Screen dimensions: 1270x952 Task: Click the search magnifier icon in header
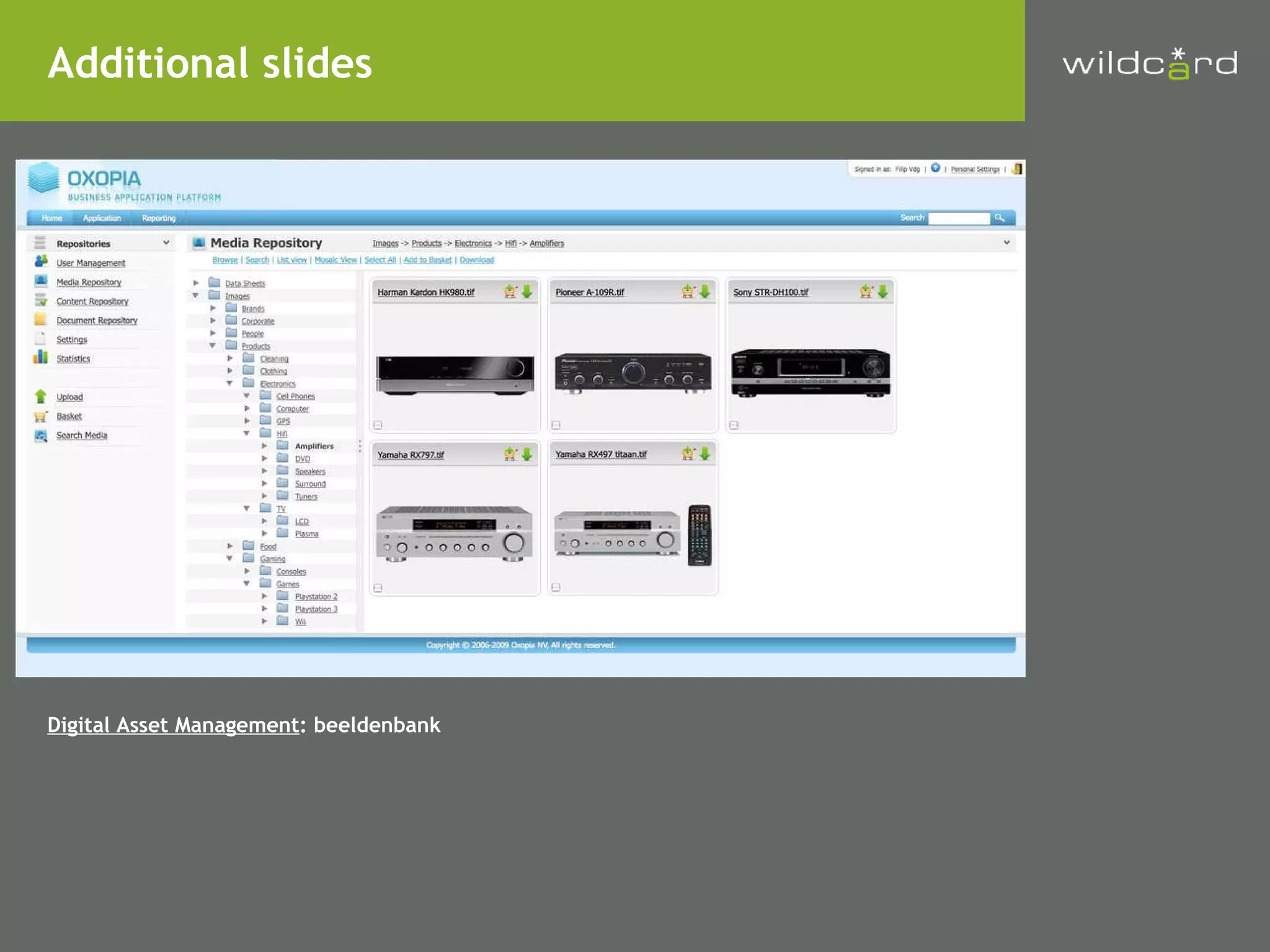tap(1000, 218)
